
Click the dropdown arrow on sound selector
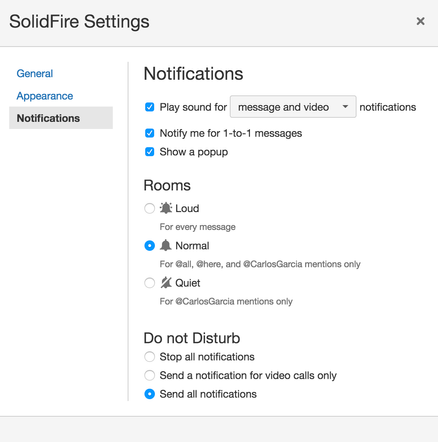(x=345, y=107)
